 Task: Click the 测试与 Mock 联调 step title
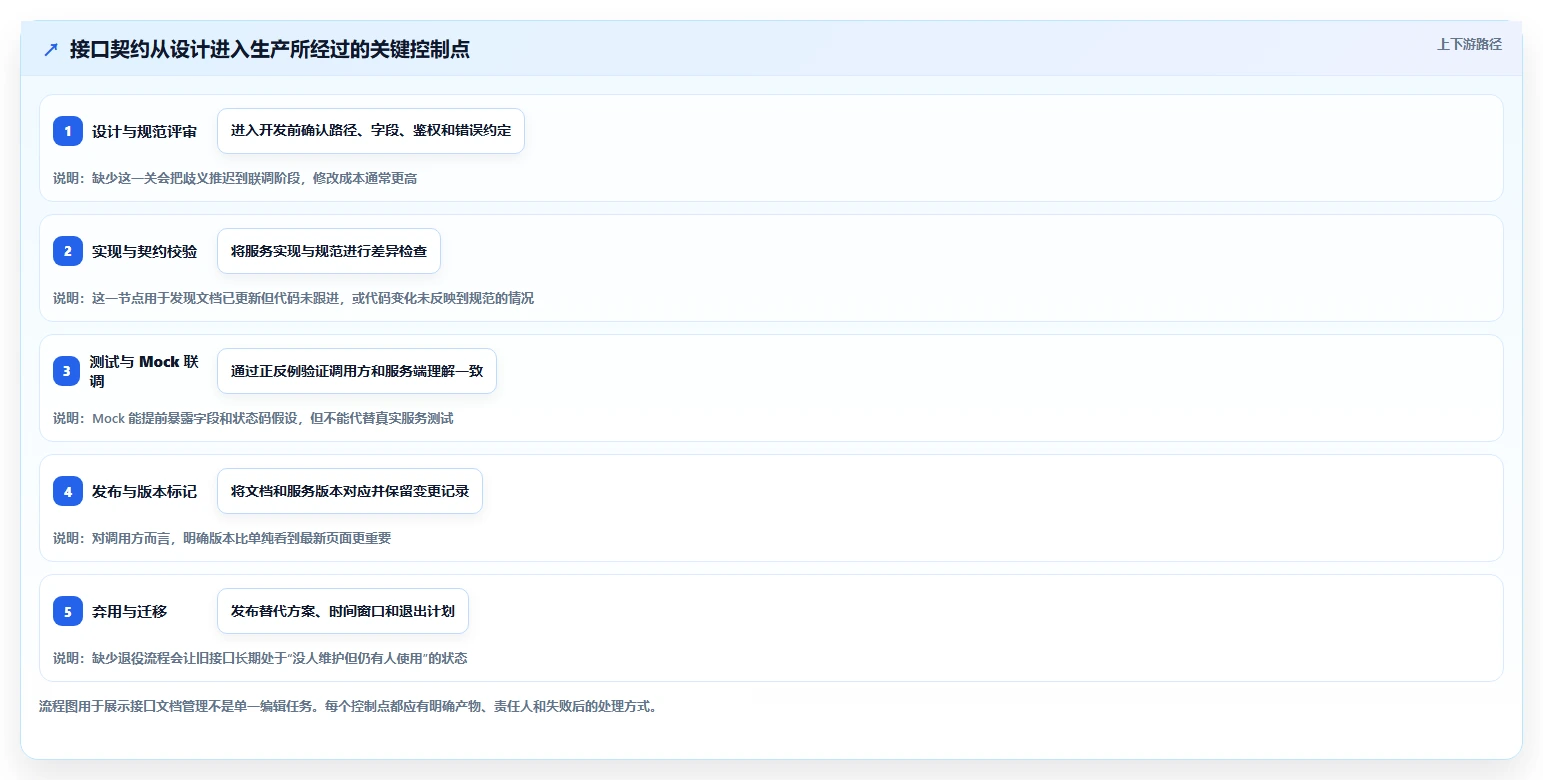click(144, 371)
